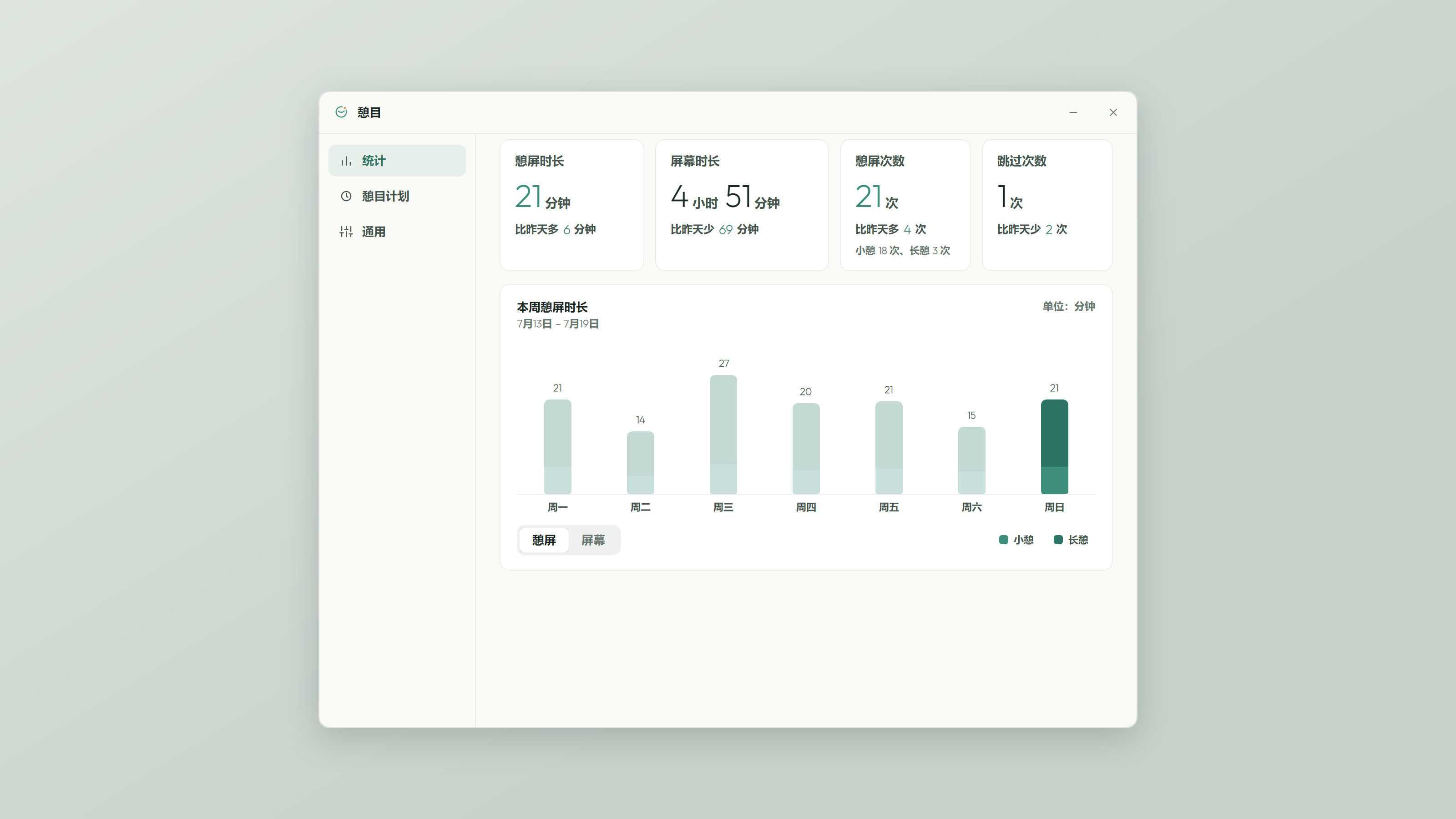Click the date range 7月13日 – 7月19日
The image size is (1456, 819).
[x=557, y=324]
